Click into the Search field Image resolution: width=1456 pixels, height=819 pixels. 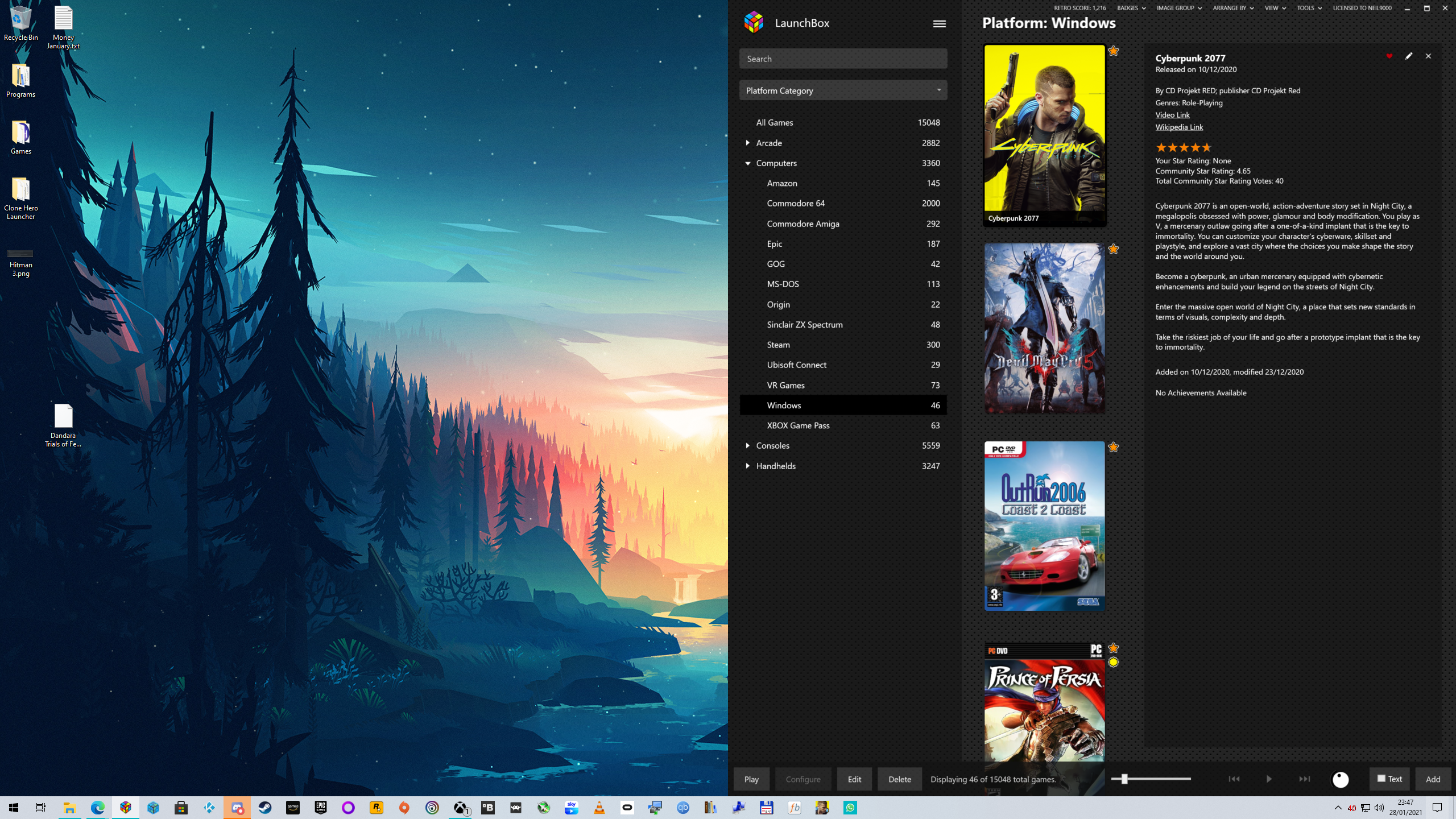(x=843, y=59)
